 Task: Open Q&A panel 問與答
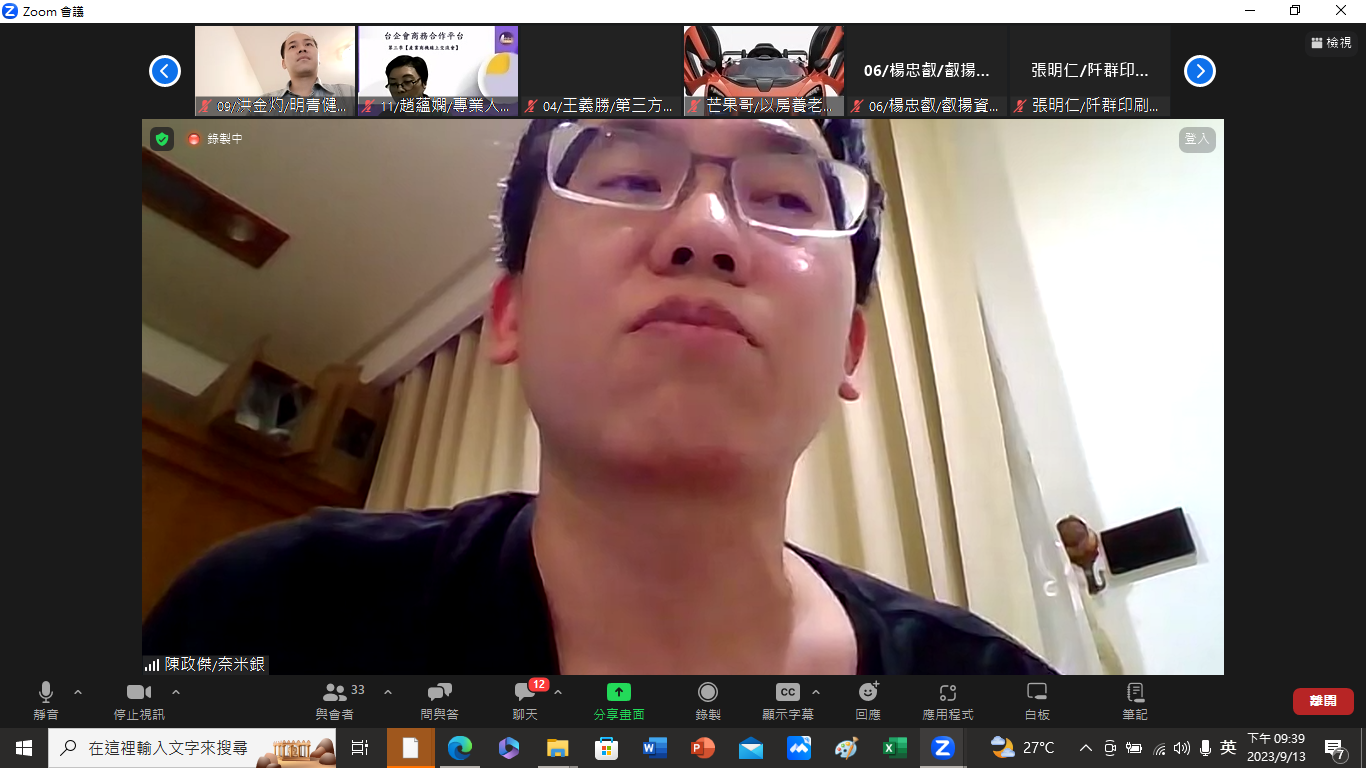click(x=440, y=701)
